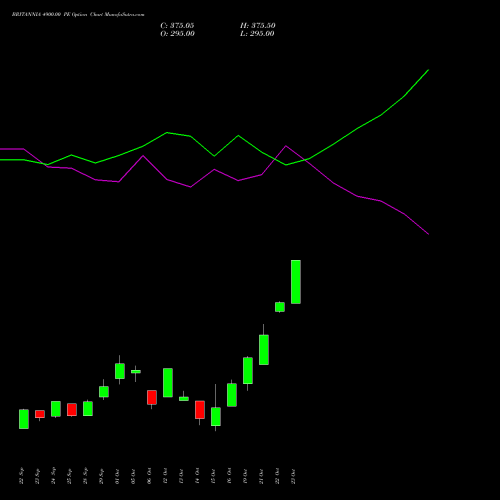Click the open value O: 295.00
This screenshot has width=500, height=500.
tap(177, 33)
